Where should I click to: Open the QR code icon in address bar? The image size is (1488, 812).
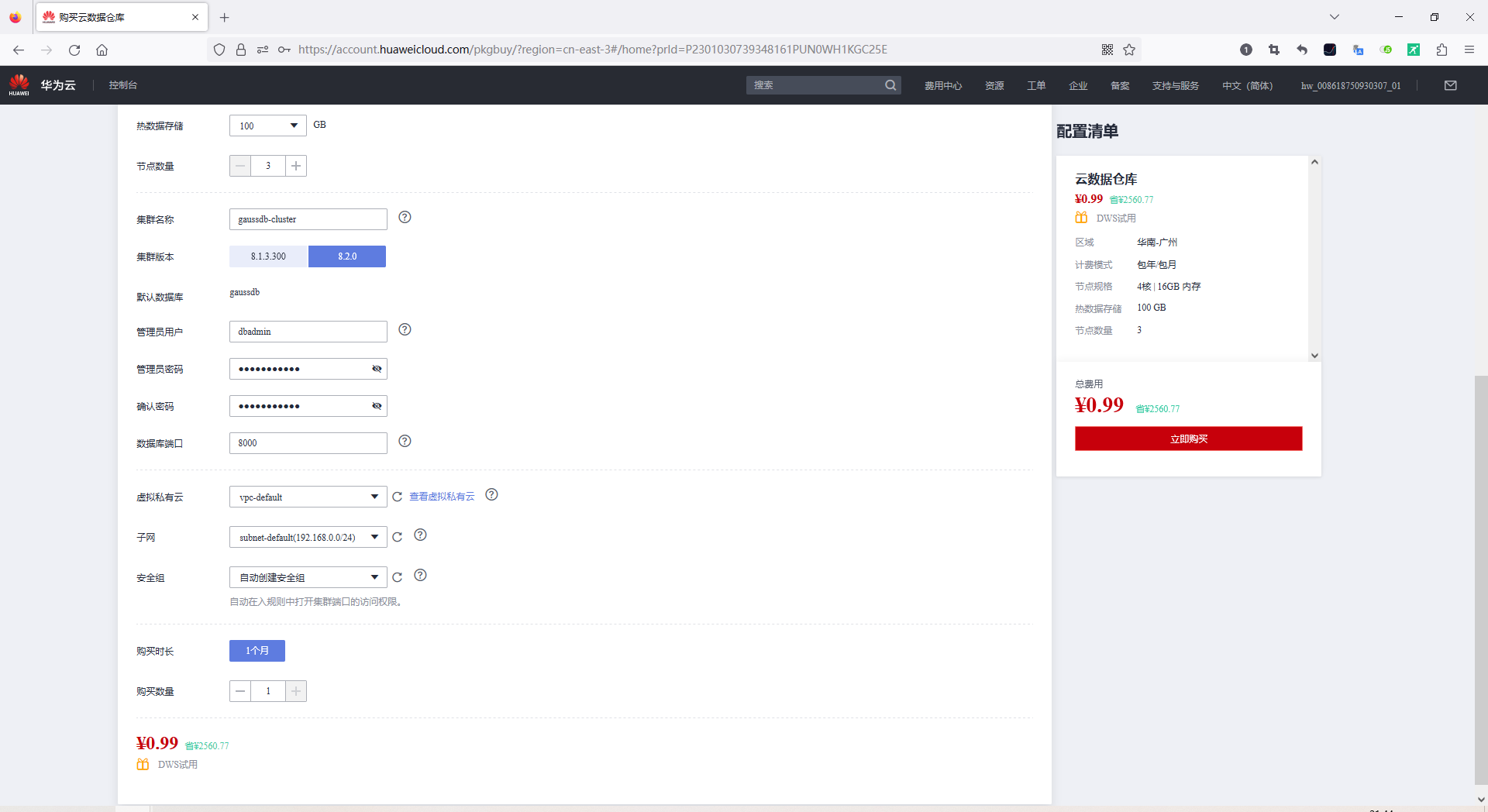[1107, 50]
